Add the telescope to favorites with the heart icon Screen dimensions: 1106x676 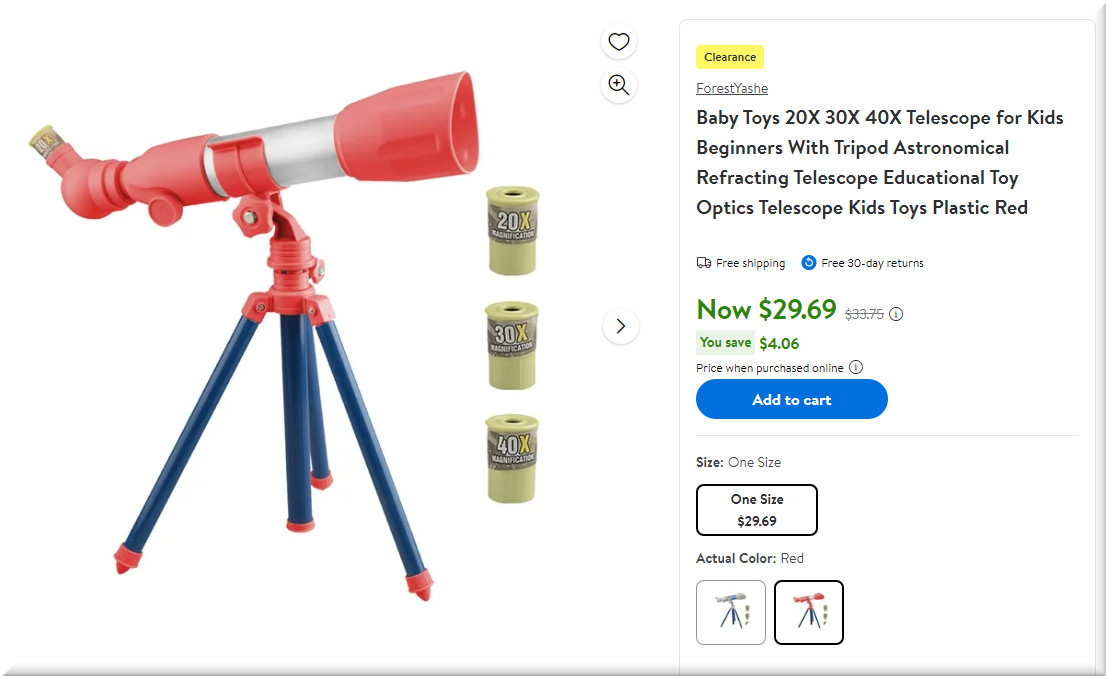pos(619,42)
